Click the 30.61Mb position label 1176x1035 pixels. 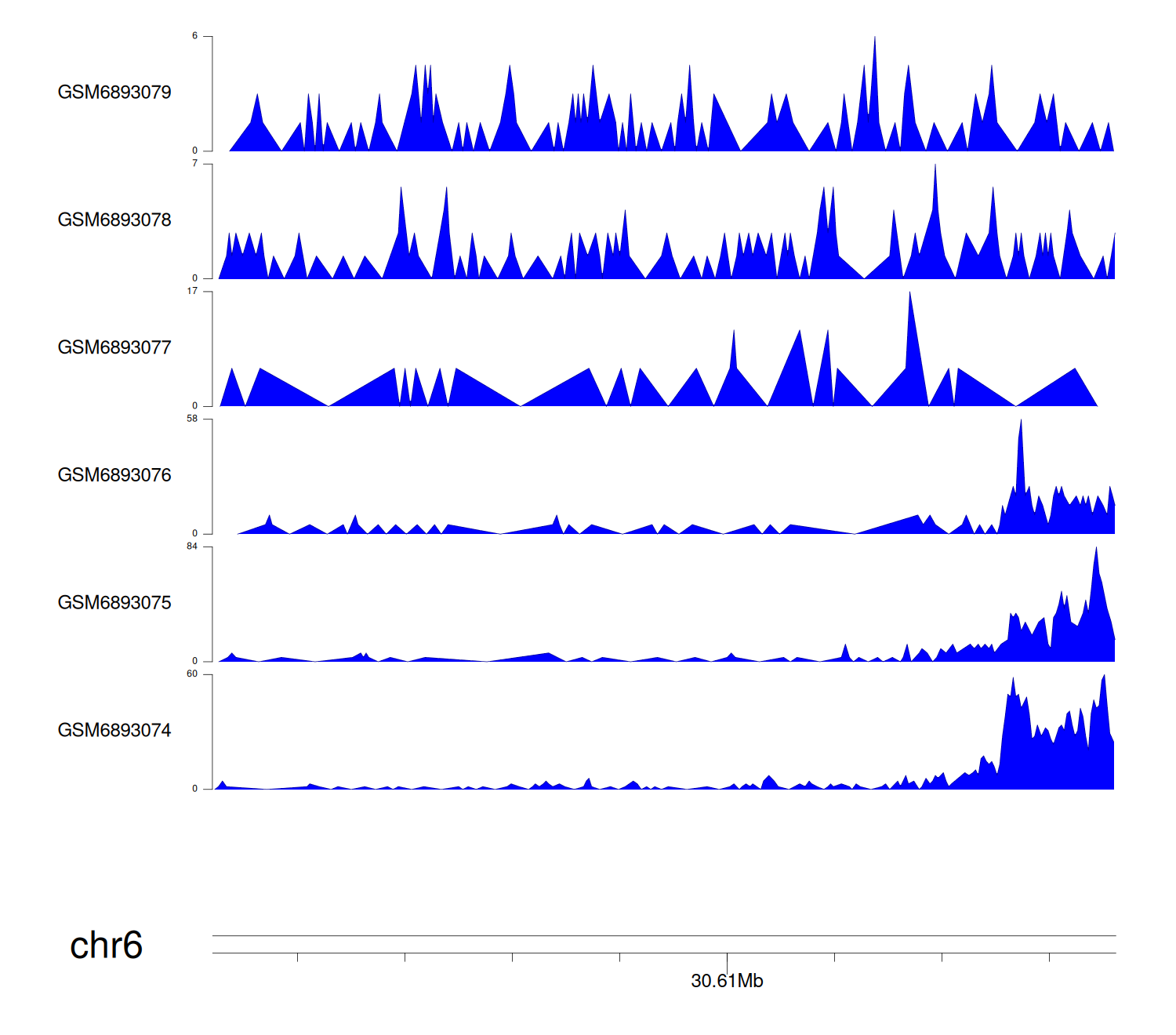point(727,981)
